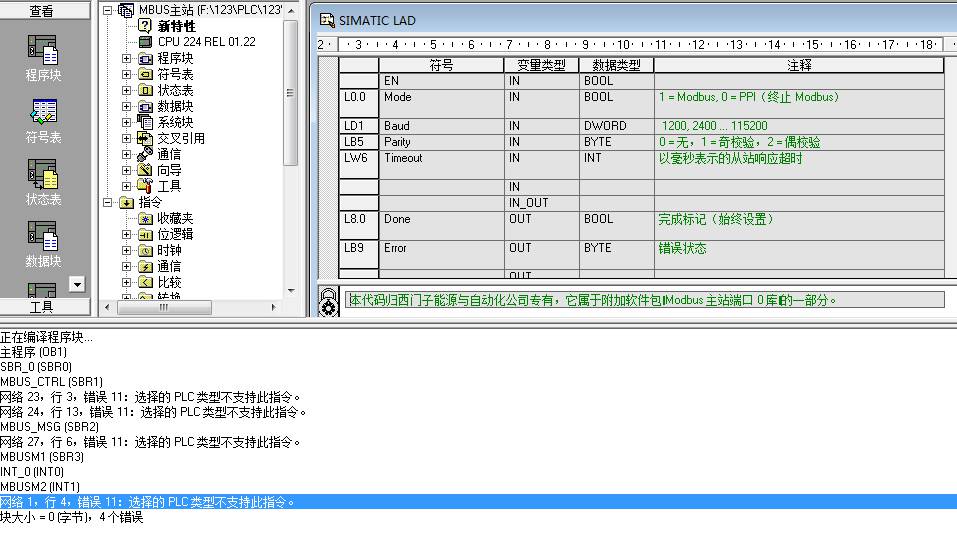The height and width of the screenshot is (551, 957).
Task: Click the 时钟 folder icon
Action: (145, 250)
